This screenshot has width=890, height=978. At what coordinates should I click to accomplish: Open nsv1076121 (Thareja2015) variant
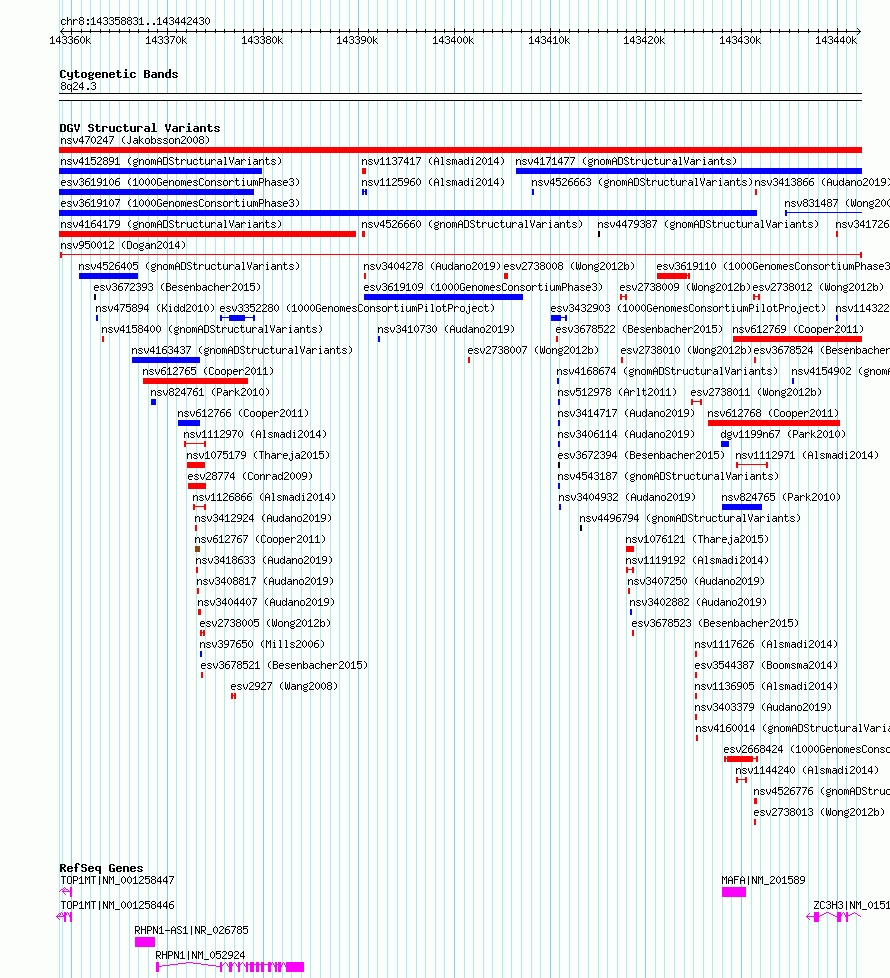click(x=697, y=540)
